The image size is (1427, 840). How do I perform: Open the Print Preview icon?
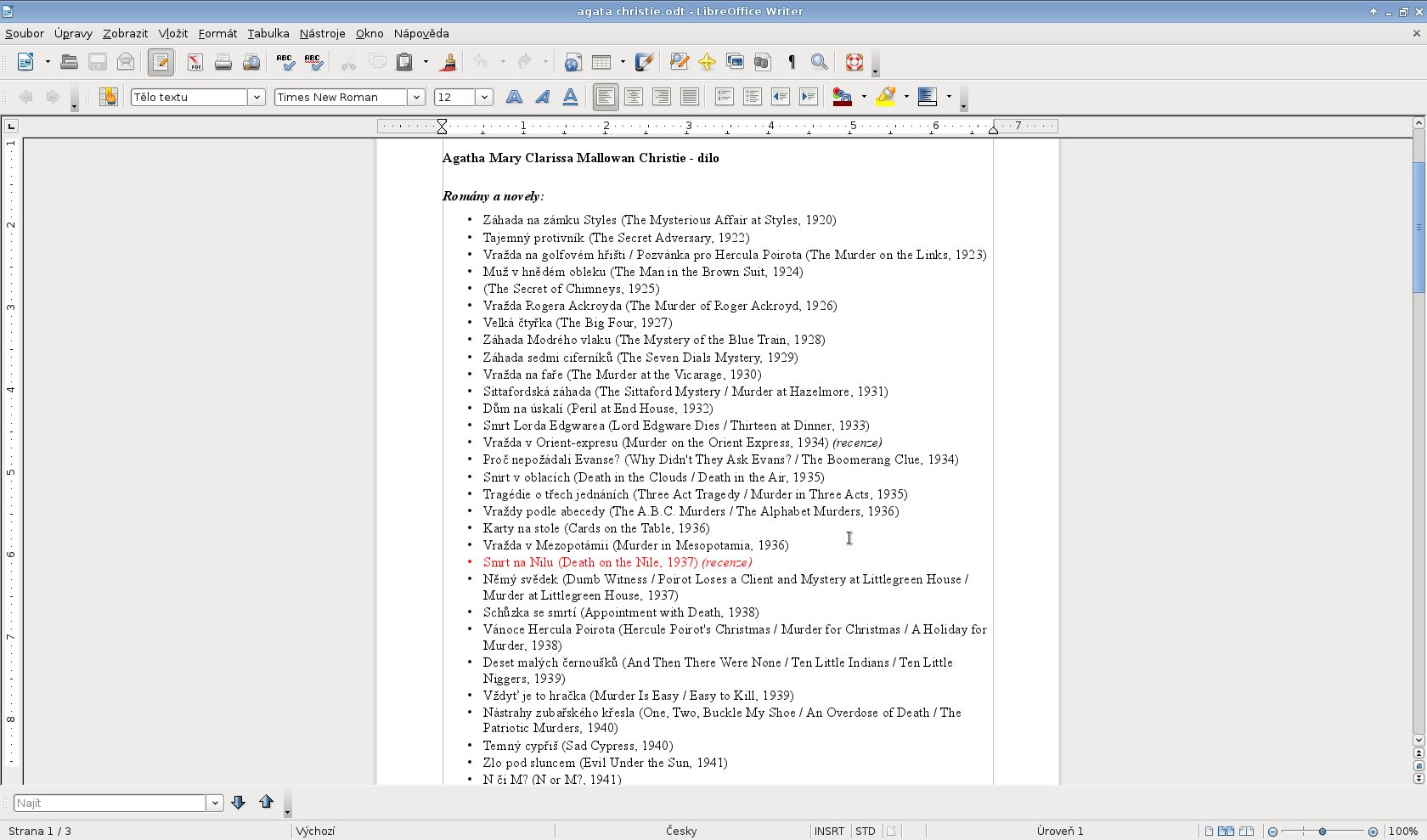(251, 62)
